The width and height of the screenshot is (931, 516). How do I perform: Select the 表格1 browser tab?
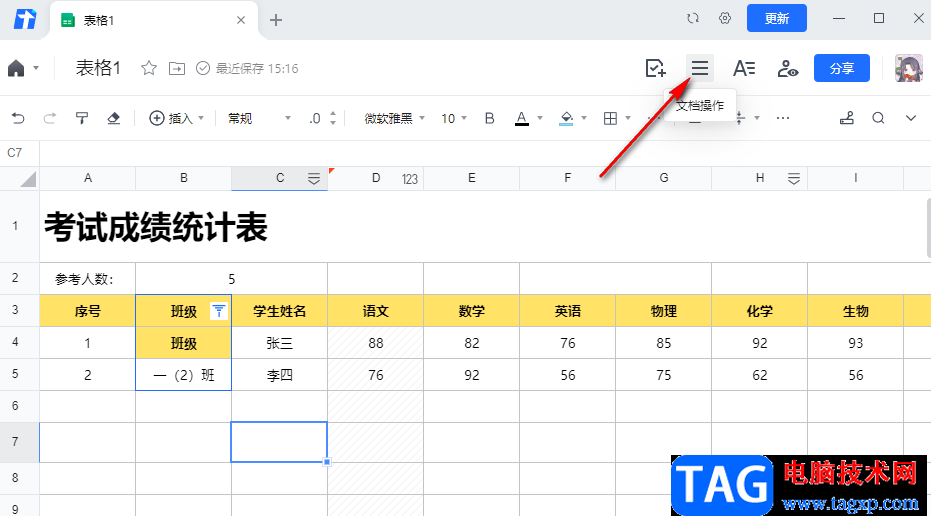pyautogui.click(x=154, y=20)
